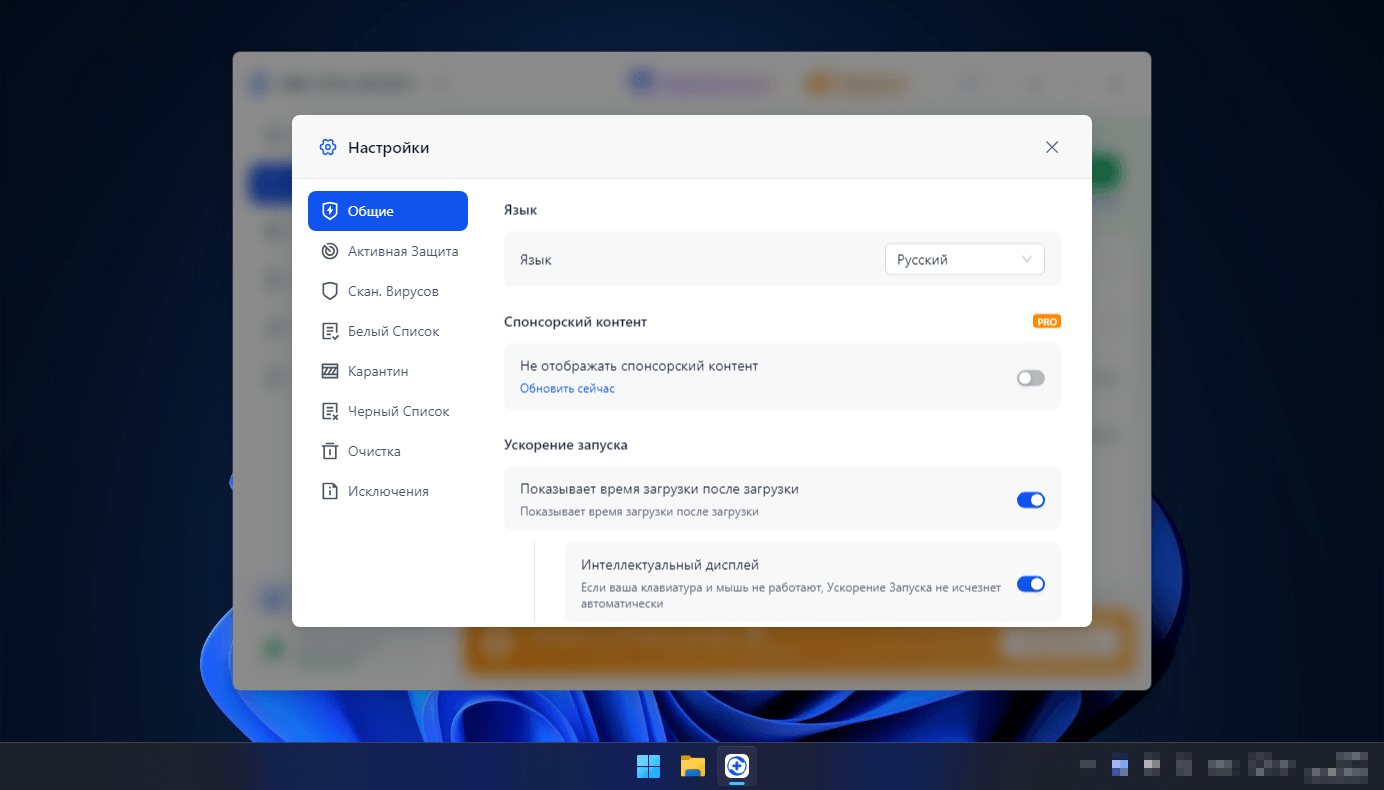The image size is (1384, 790).
Task: Open the Русский language dropdown
Action: (965, 259)
